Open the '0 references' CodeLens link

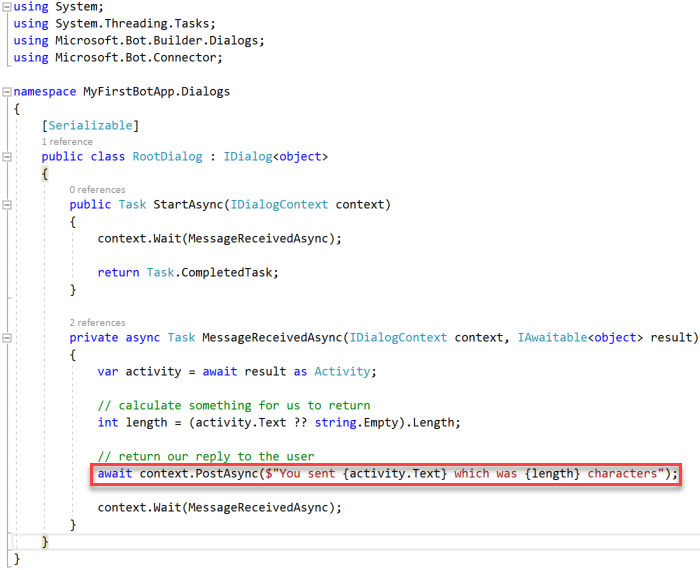coord(97,190)
